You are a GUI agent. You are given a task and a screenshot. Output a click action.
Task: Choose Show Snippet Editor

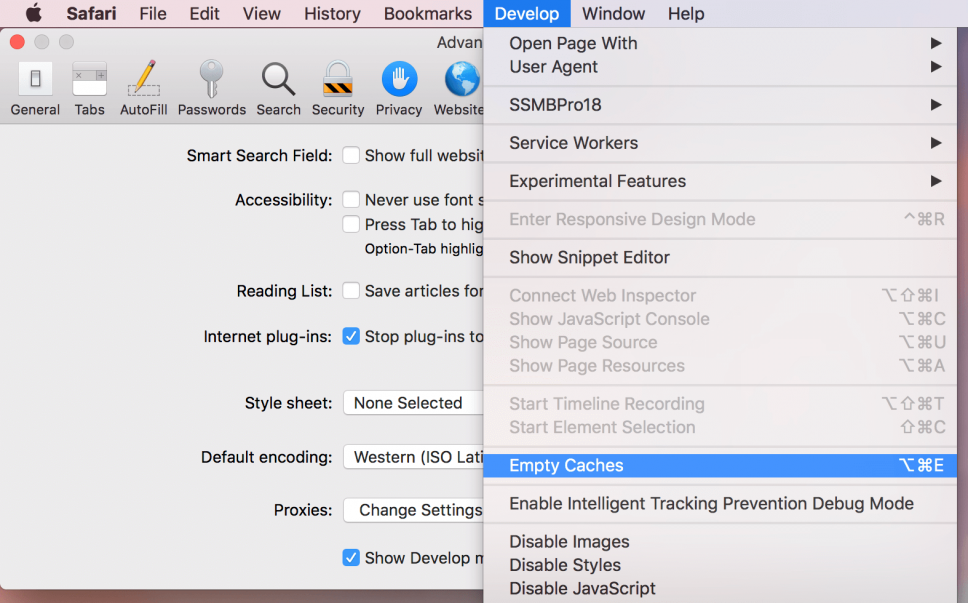tap(720, 257)
